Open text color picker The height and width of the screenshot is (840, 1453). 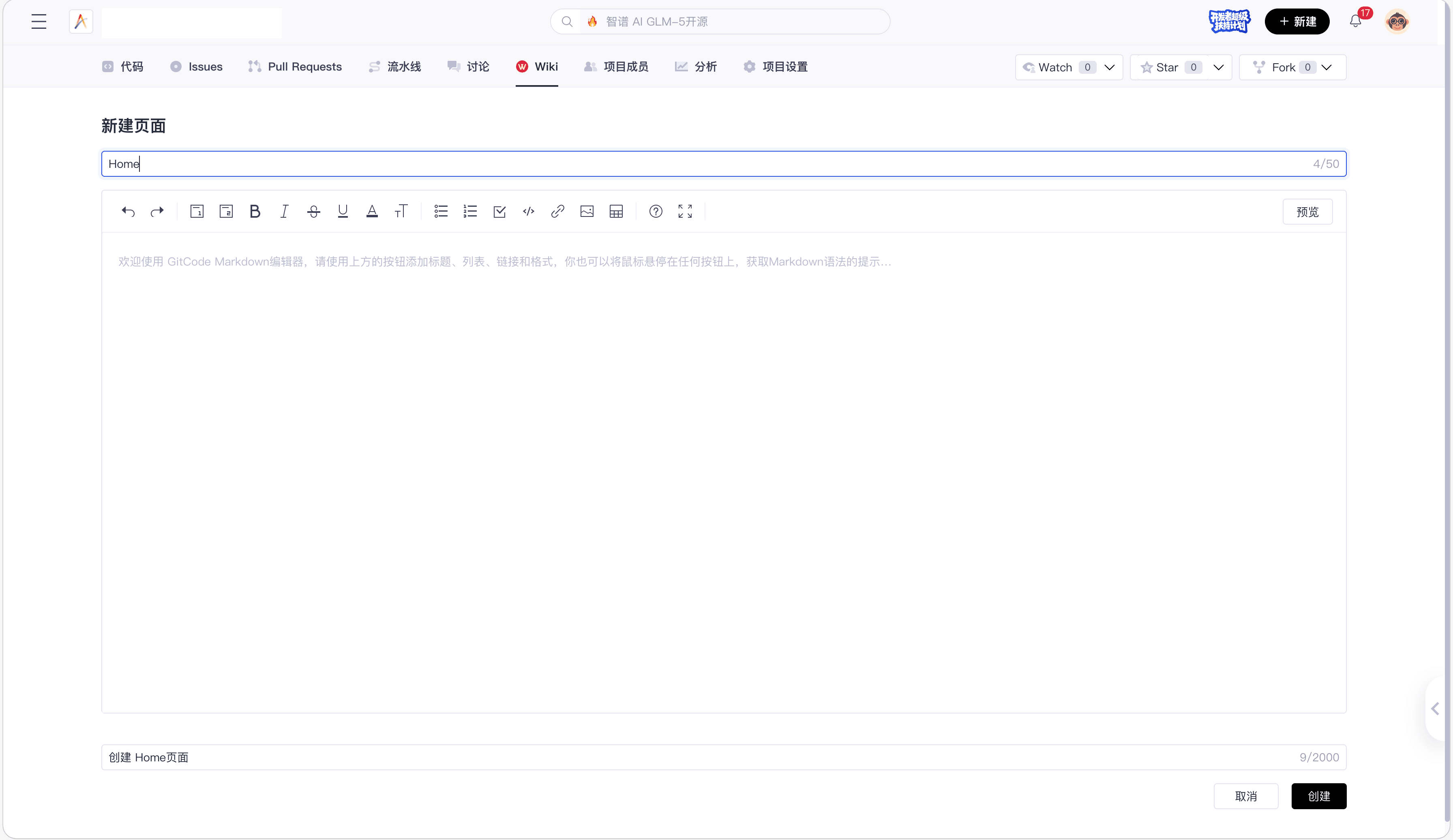point(372,212)
